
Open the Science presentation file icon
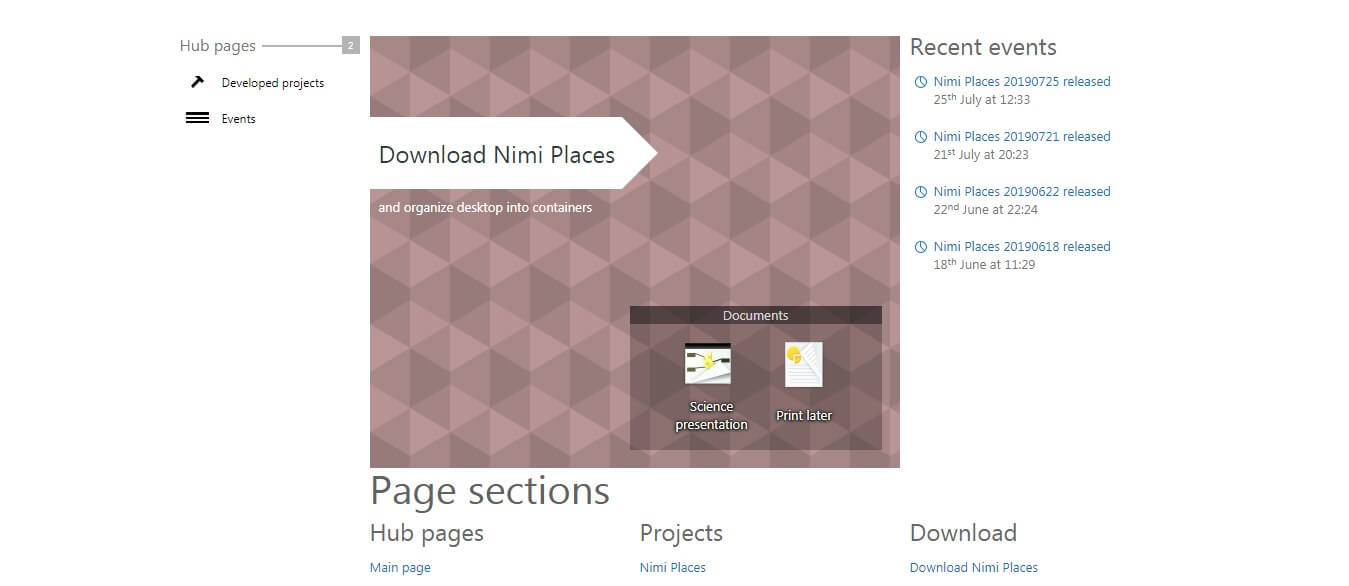708,364
